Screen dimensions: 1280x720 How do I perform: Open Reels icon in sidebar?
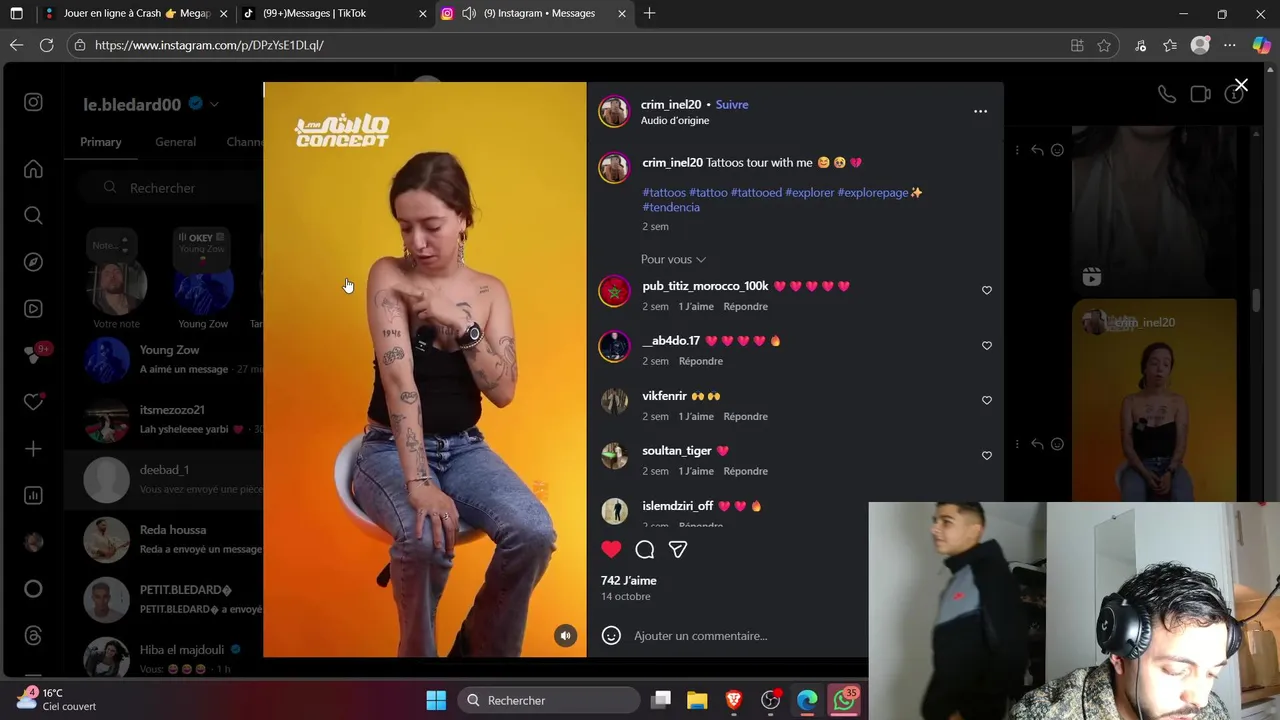coord(33,309)
